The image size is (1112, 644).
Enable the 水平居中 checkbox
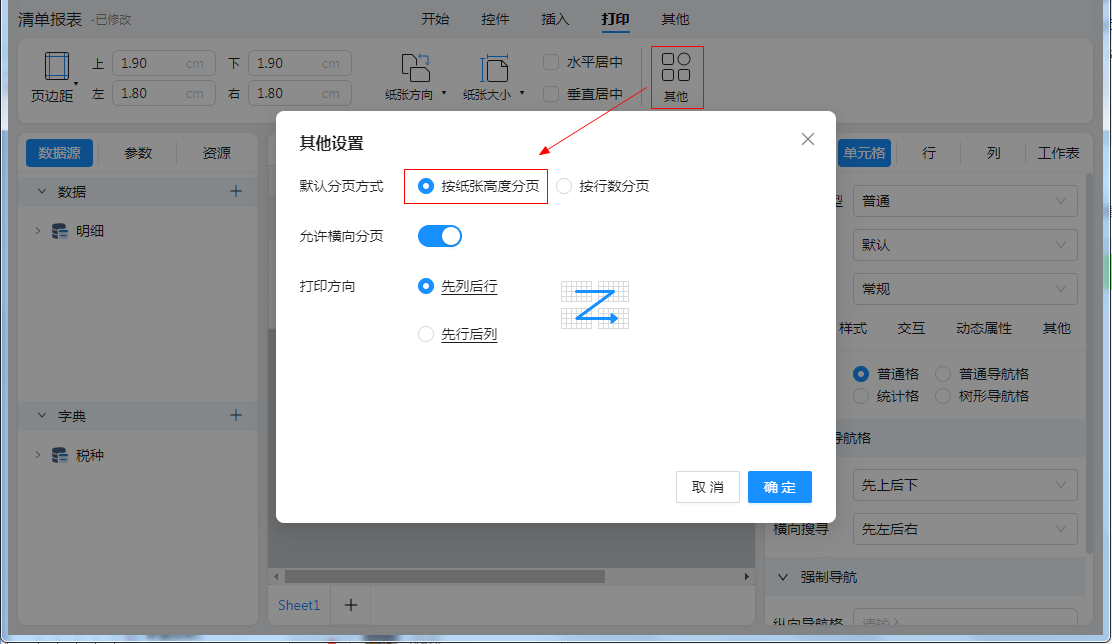coord(551,62)
